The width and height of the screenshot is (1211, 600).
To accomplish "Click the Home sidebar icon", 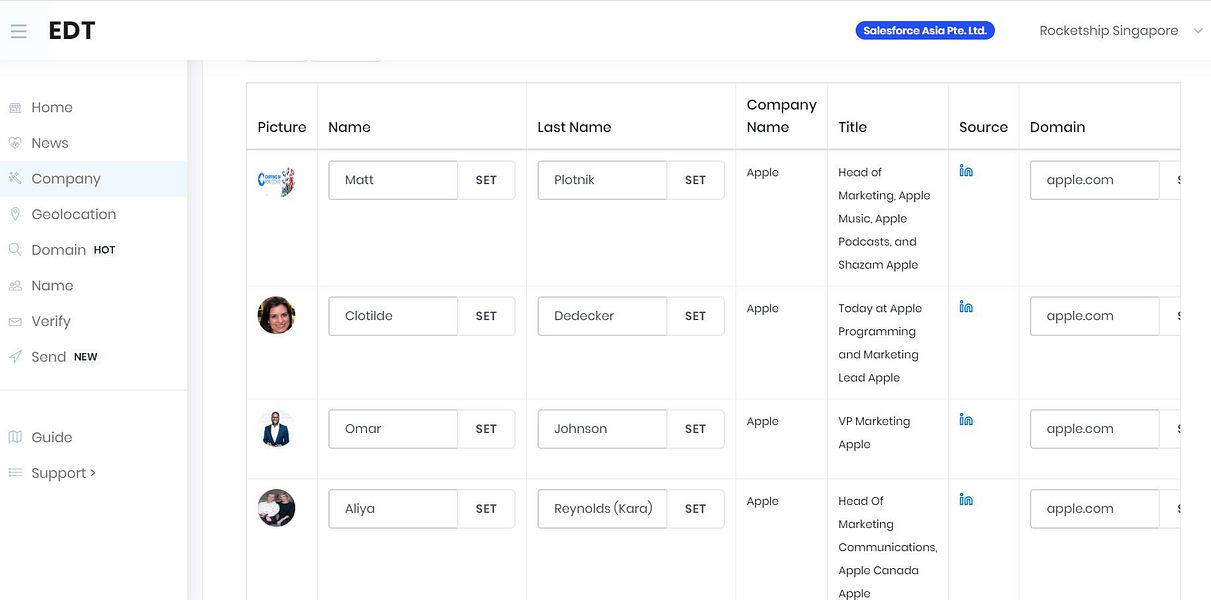I will click(x=15, y=108).
